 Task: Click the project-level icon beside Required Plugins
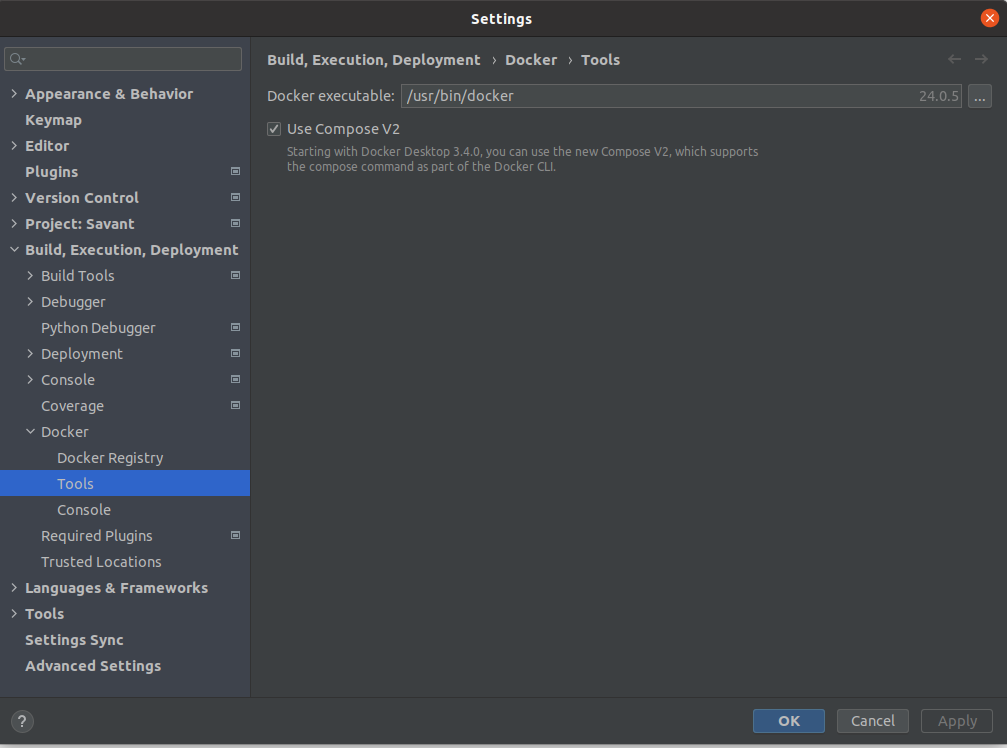(235, 536)
